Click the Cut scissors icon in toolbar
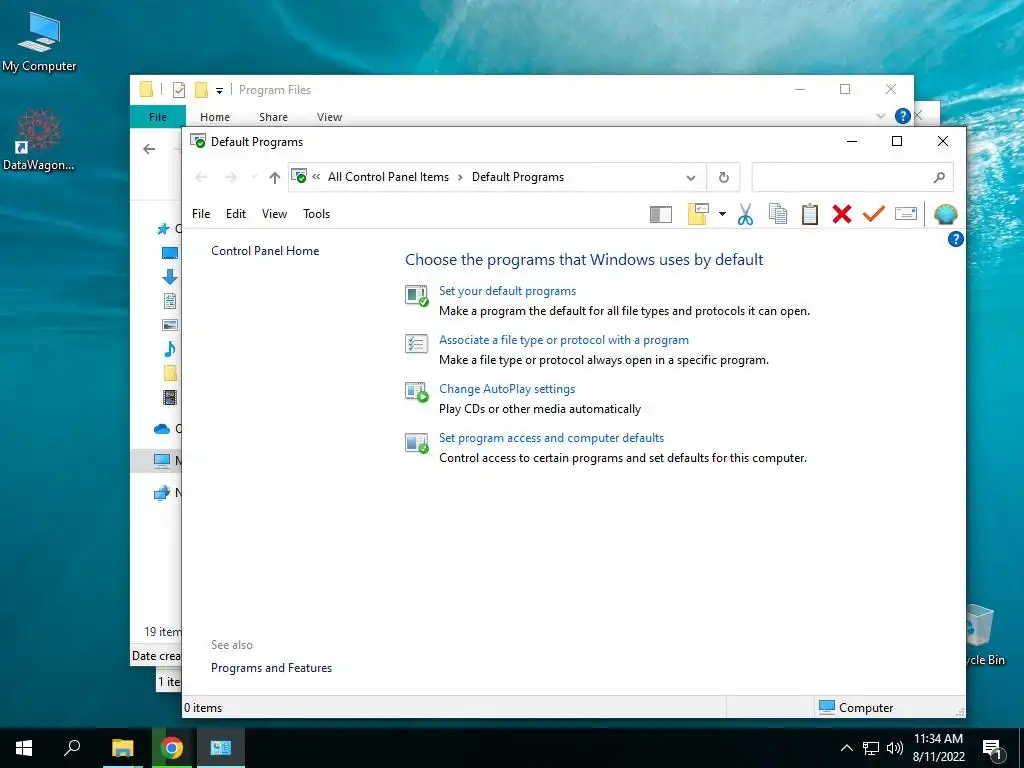The height and width of the screenshot is (768, 1024). [745, 214]
